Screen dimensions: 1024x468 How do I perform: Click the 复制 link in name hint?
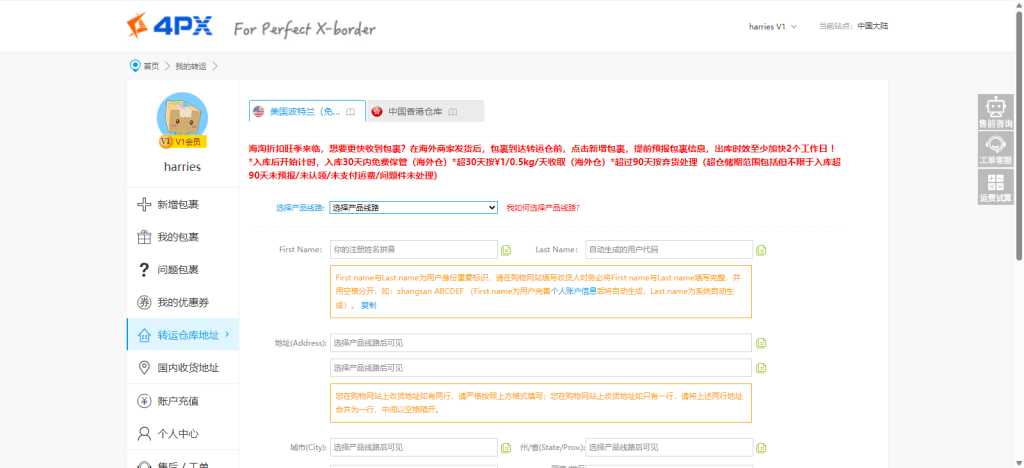[368, 304]
